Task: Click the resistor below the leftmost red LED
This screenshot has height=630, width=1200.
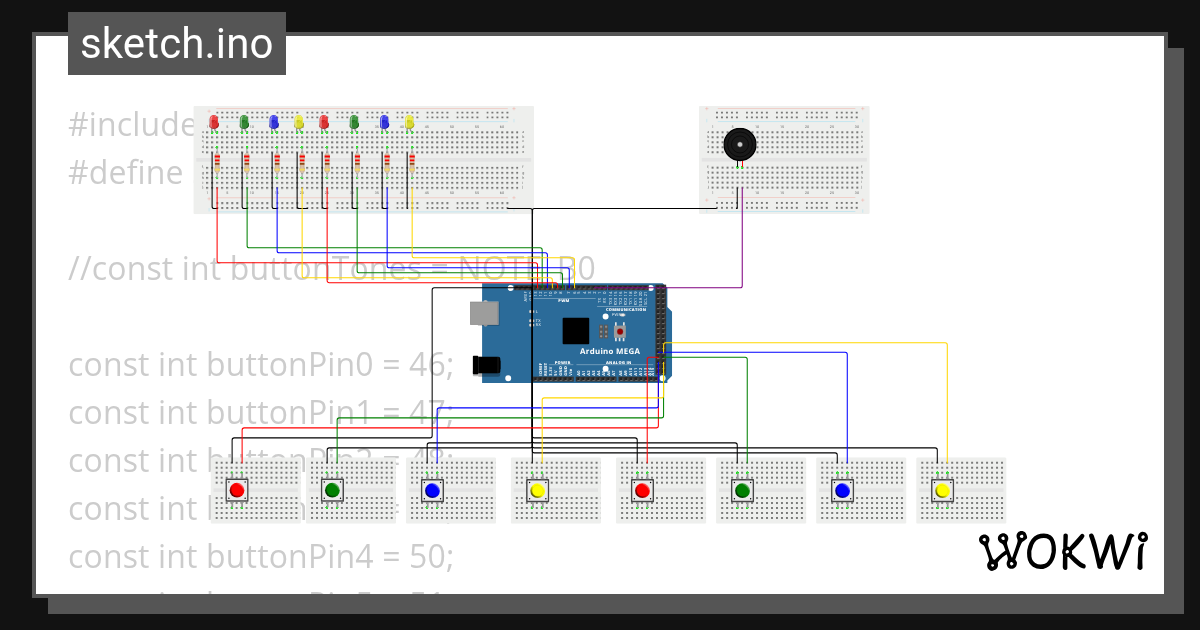Action: tap(217, 163)
